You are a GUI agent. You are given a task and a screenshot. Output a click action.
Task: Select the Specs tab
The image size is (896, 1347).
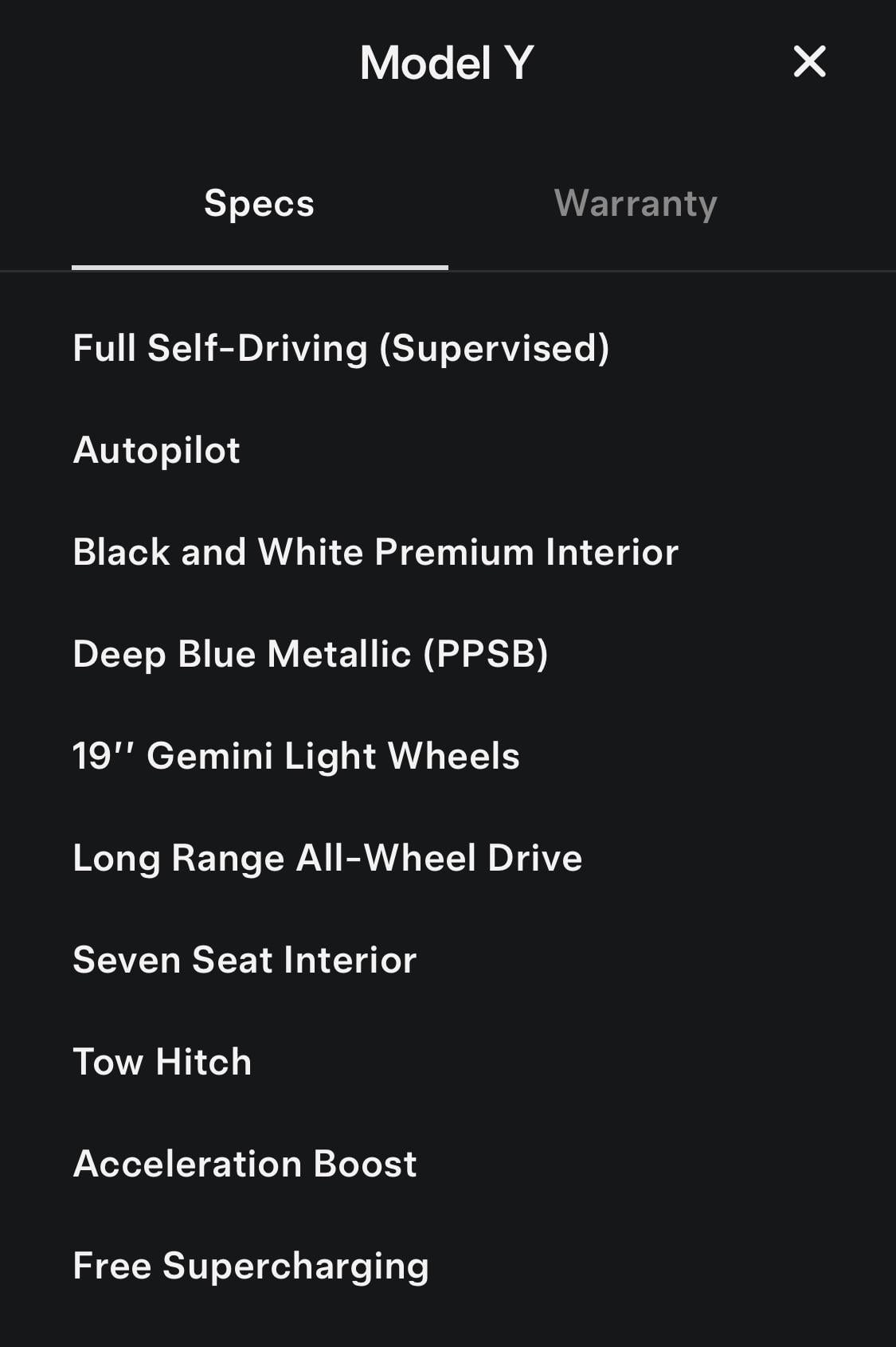[259, 203]
